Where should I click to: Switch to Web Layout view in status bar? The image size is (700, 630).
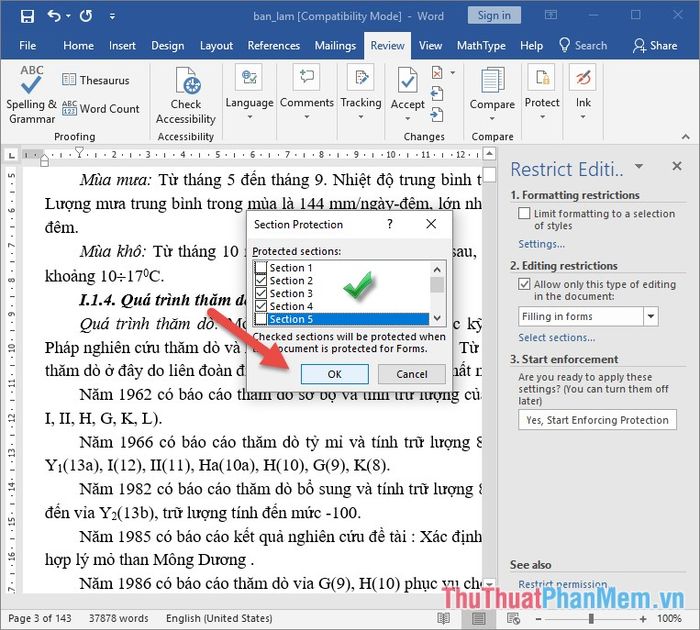513,618
